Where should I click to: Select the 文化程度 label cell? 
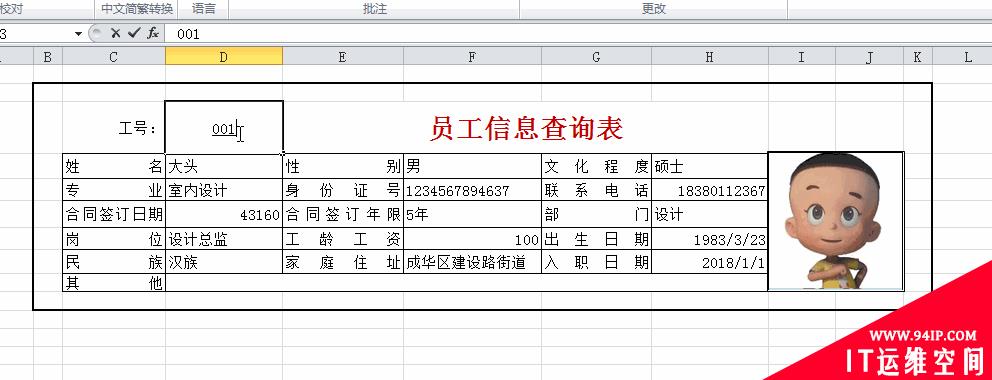[597, 166]
